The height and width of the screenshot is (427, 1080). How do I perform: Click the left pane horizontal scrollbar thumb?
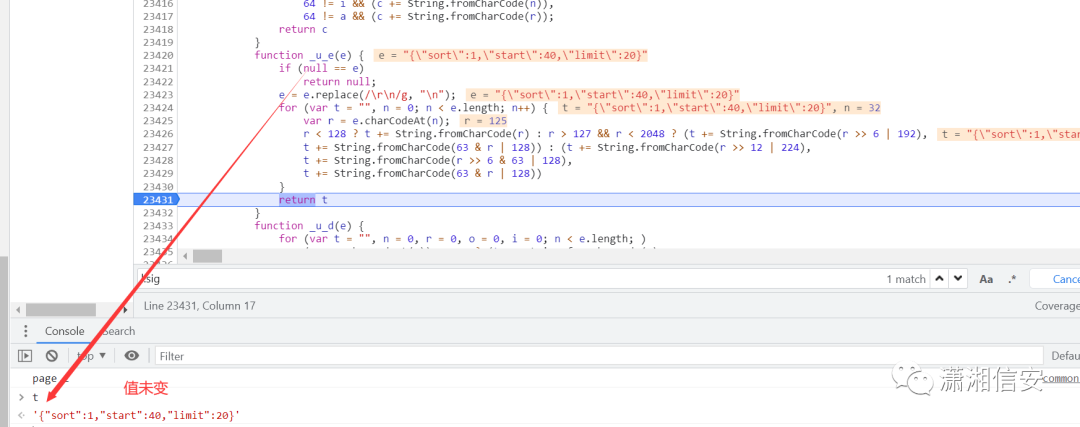(x=61, y=310)
